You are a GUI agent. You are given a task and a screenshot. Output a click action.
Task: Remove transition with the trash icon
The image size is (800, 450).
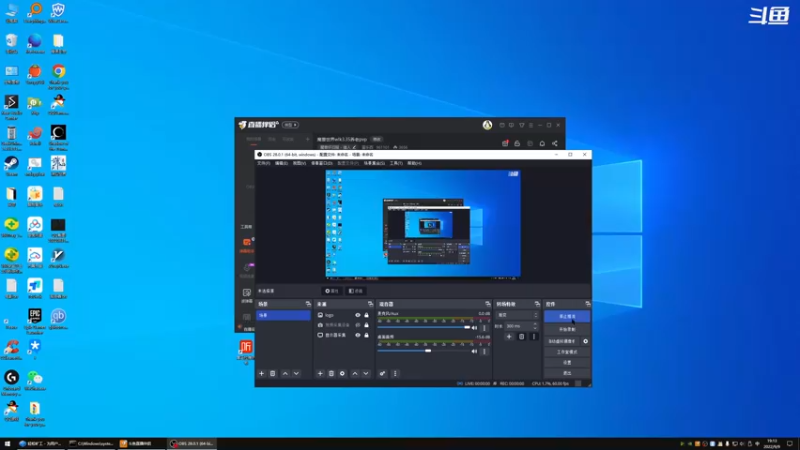point(521,337)
